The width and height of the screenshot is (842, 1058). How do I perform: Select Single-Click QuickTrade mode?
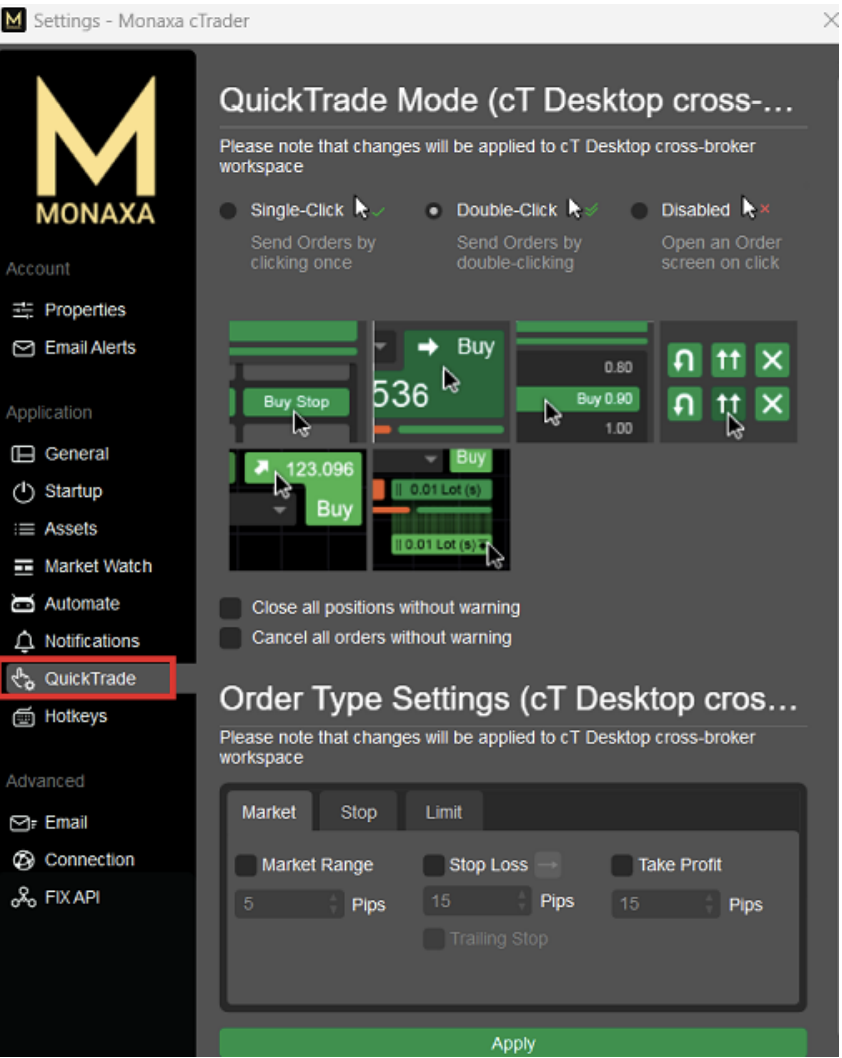click(x=228, y=211)
